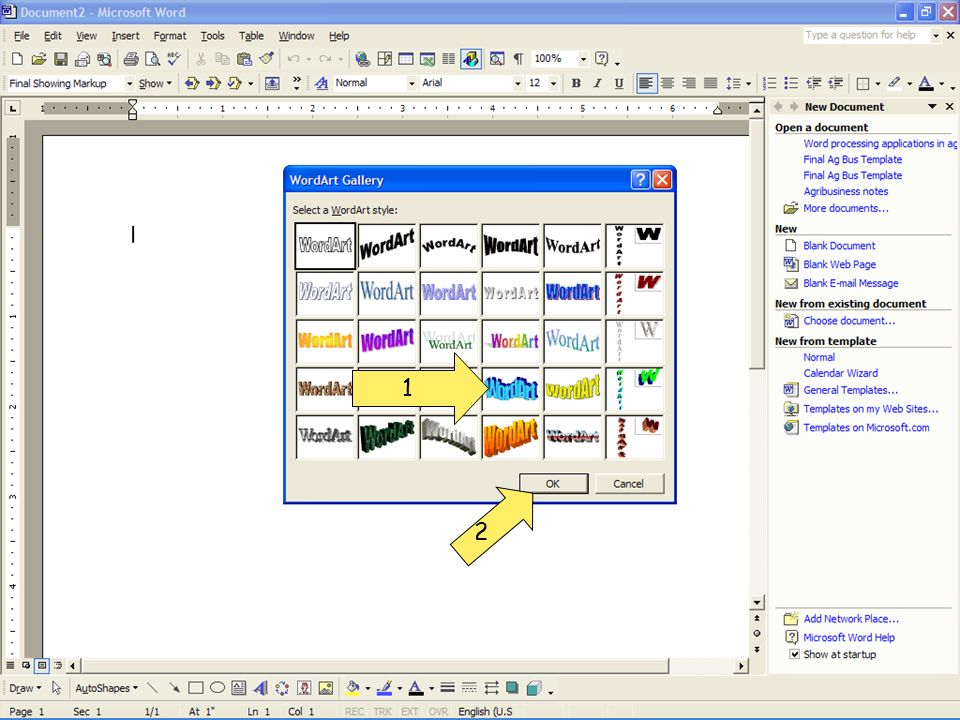Click the Highlight color pen in Formatting toolbar
Viewport: 960px width, 720px height.
(894, 83)
